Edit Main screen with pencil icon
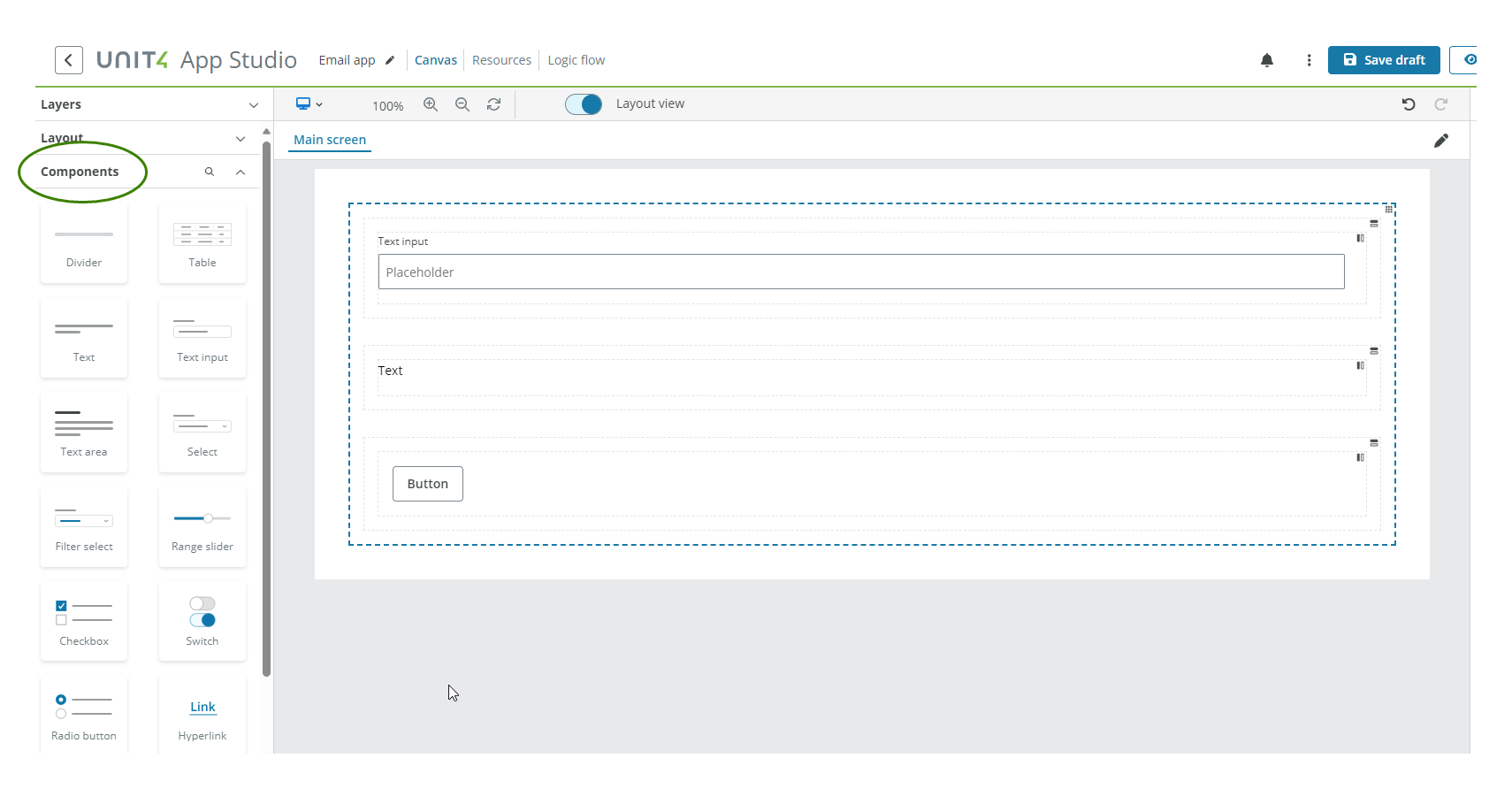Screen dimensions: 1512x789 (1441, 141)
